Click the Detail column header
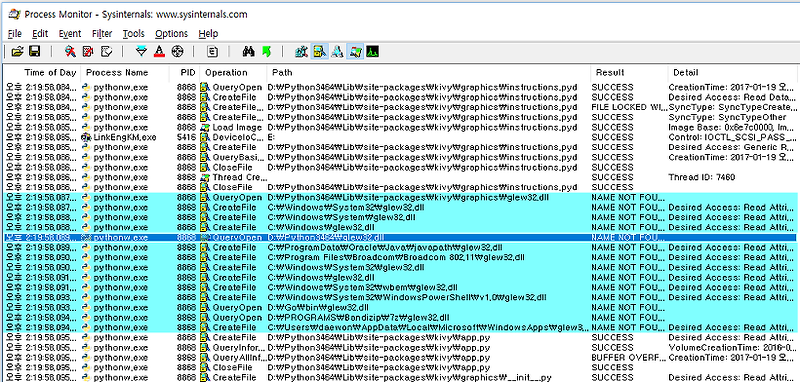The height and width of the screenshot is (382, 800). pyautogui.click(x=685, y=72)
